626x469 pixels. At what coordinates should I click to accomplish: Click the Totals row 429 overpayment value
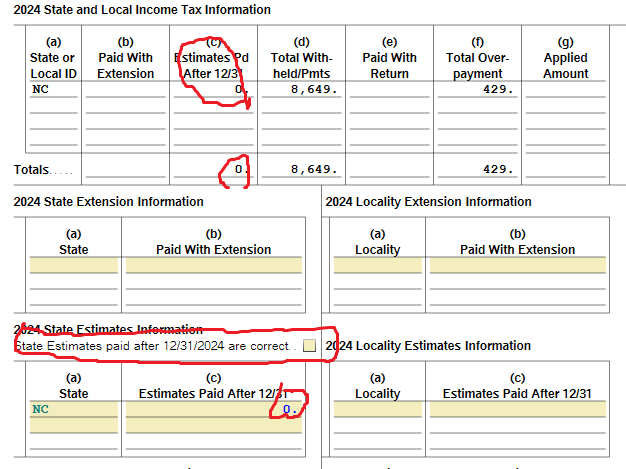[478, 169]
